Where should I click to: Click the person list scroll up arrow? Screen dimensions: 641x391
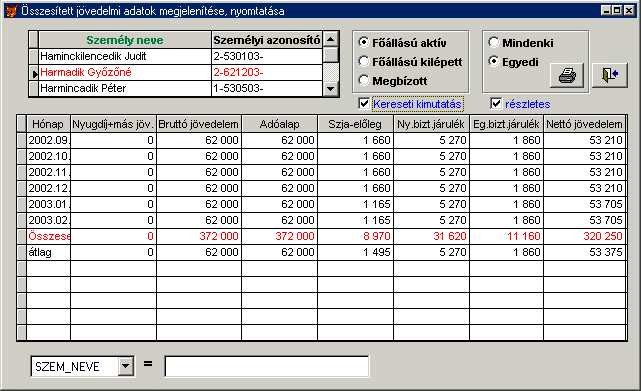coord(330,39)
